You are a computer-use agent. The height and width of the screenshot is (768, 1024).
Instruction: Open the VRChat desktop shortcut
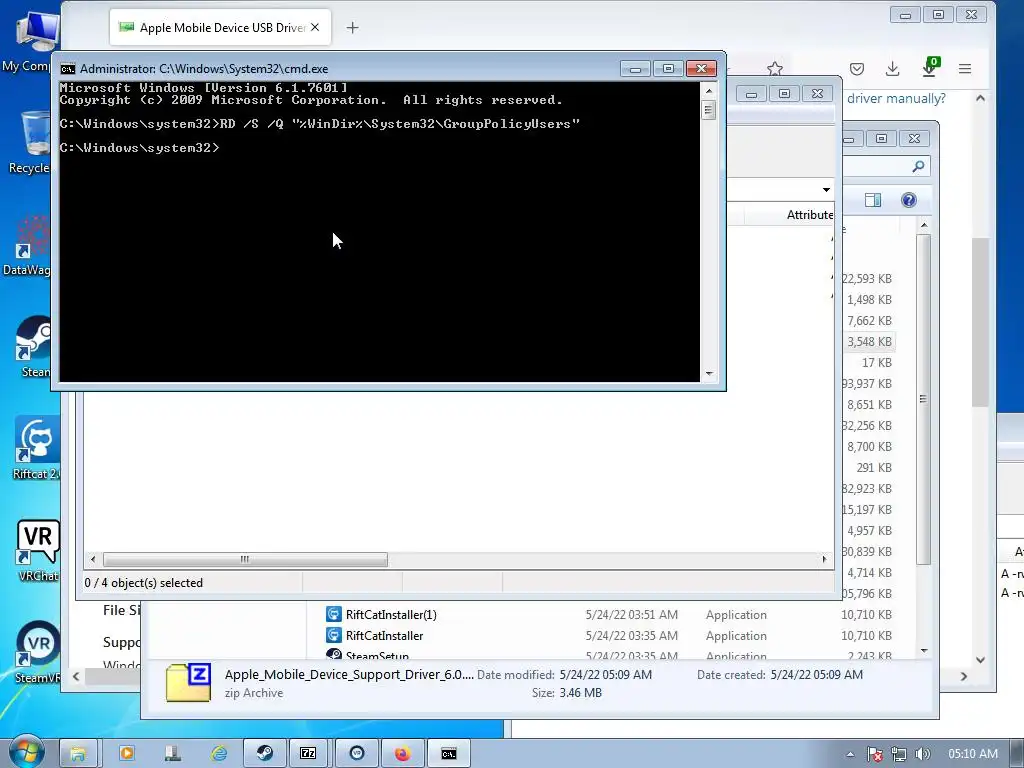(38, 550)
